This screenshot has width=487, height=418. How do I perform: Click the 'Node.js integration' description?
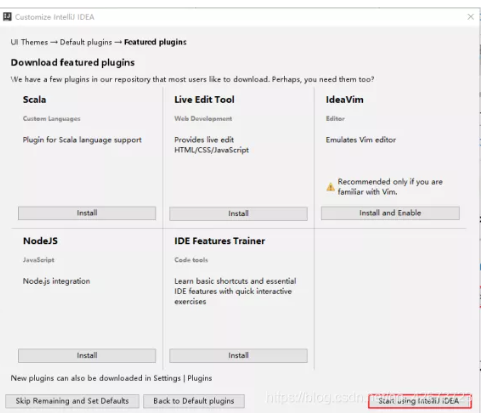pyautogui.click(x=57, y=281)
